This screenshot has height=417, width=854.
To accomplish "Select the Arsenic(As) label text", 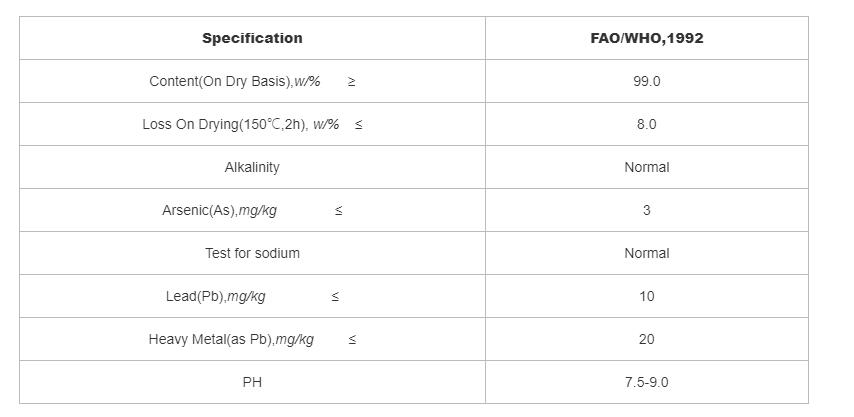I will click(220, 210).
